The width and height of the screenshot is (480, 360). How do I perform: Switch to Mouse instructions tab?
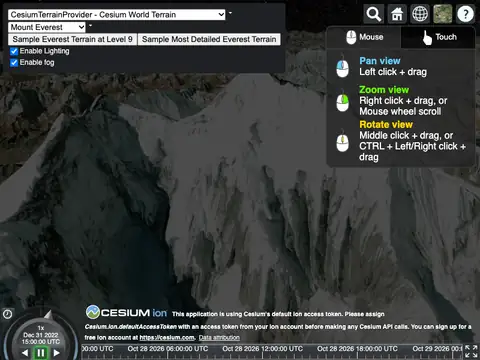click(x=364, y=37)
